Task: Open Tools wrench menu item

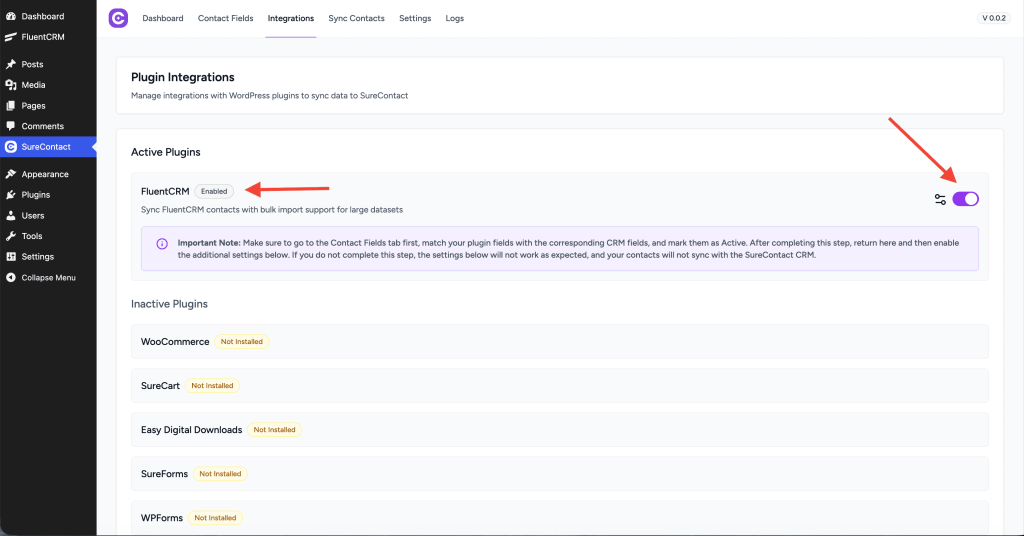Action: (x=31, y=236)
